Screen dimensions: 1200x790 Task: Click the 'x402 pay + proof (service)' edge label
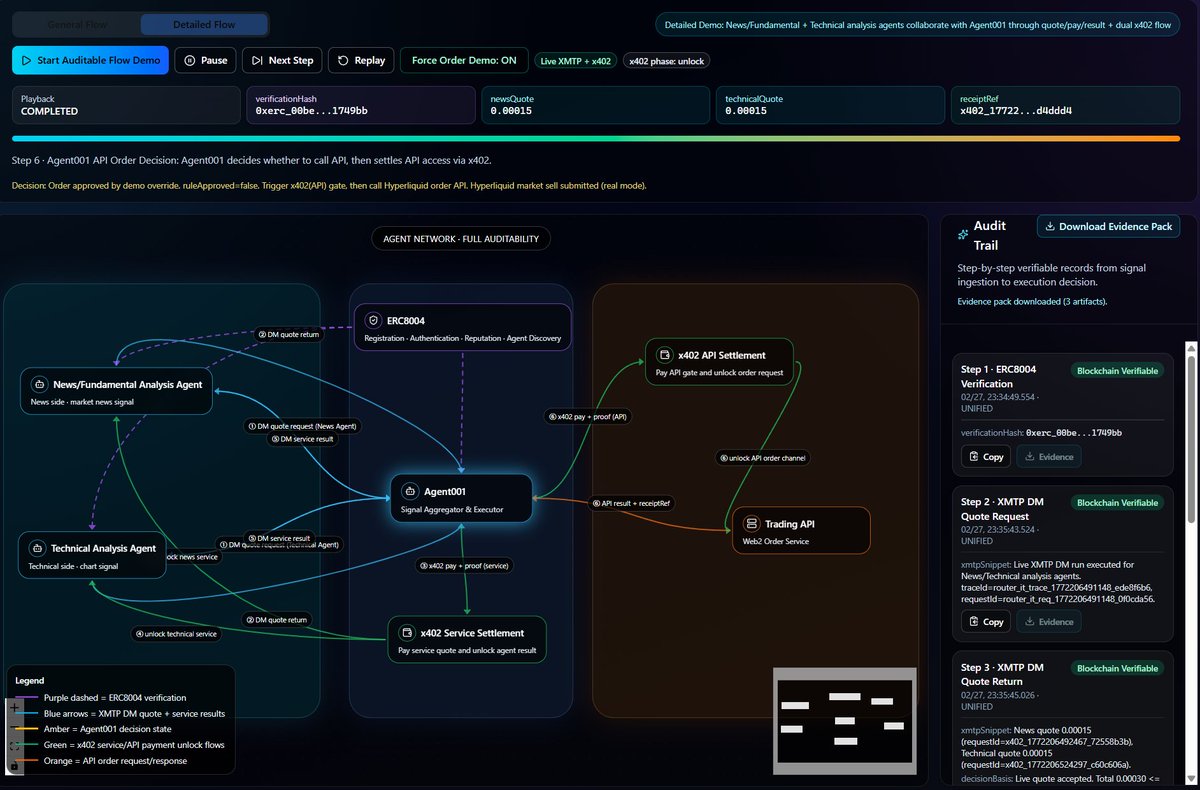(465, 565)
